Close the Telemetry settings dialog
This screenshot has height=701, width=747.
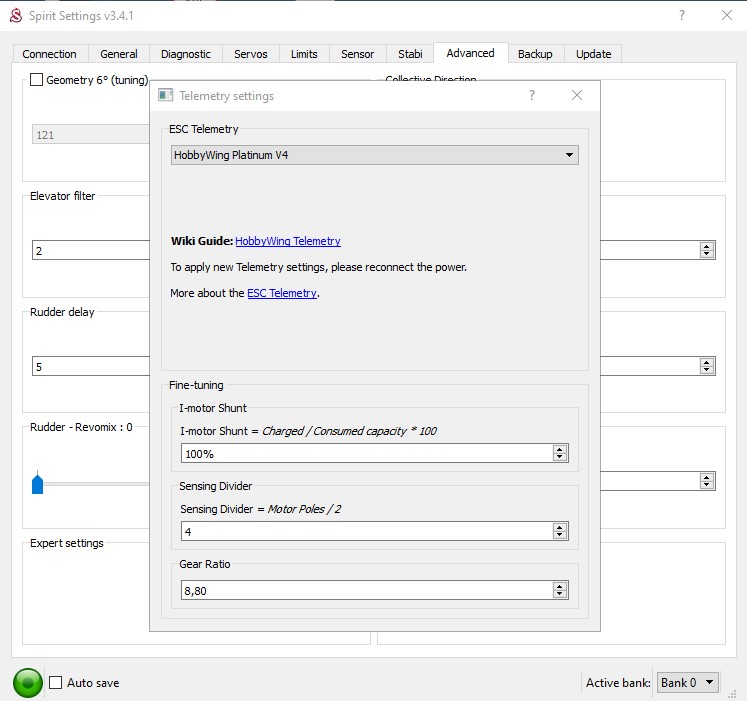click(576, 96)
